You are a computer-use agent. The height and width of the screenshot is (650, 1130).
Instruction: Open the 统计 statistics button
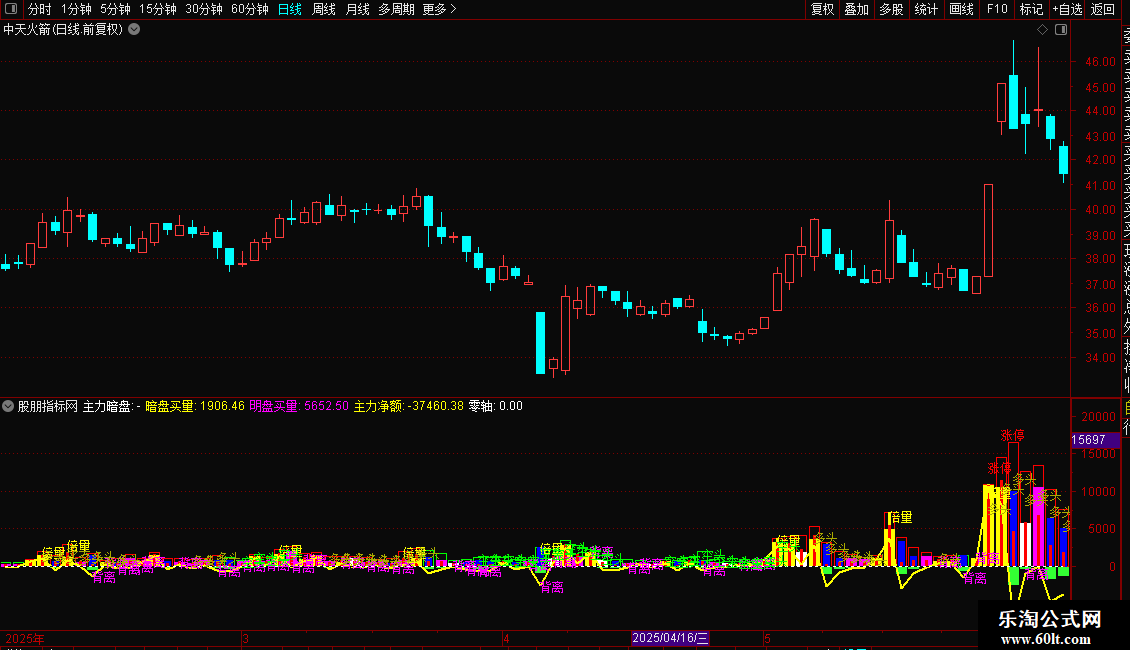(926, 9)
